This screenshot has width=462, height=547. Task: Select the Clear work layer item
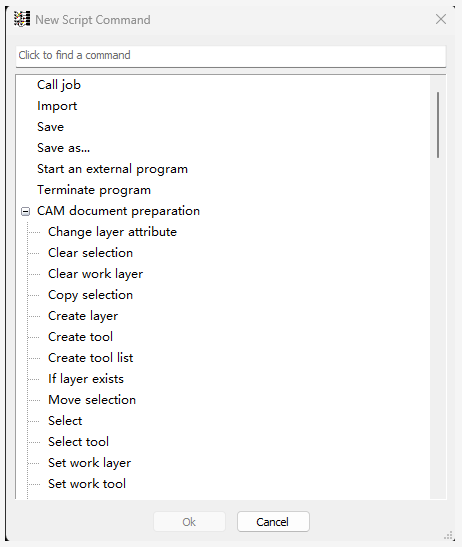click(x=95, y=274)
